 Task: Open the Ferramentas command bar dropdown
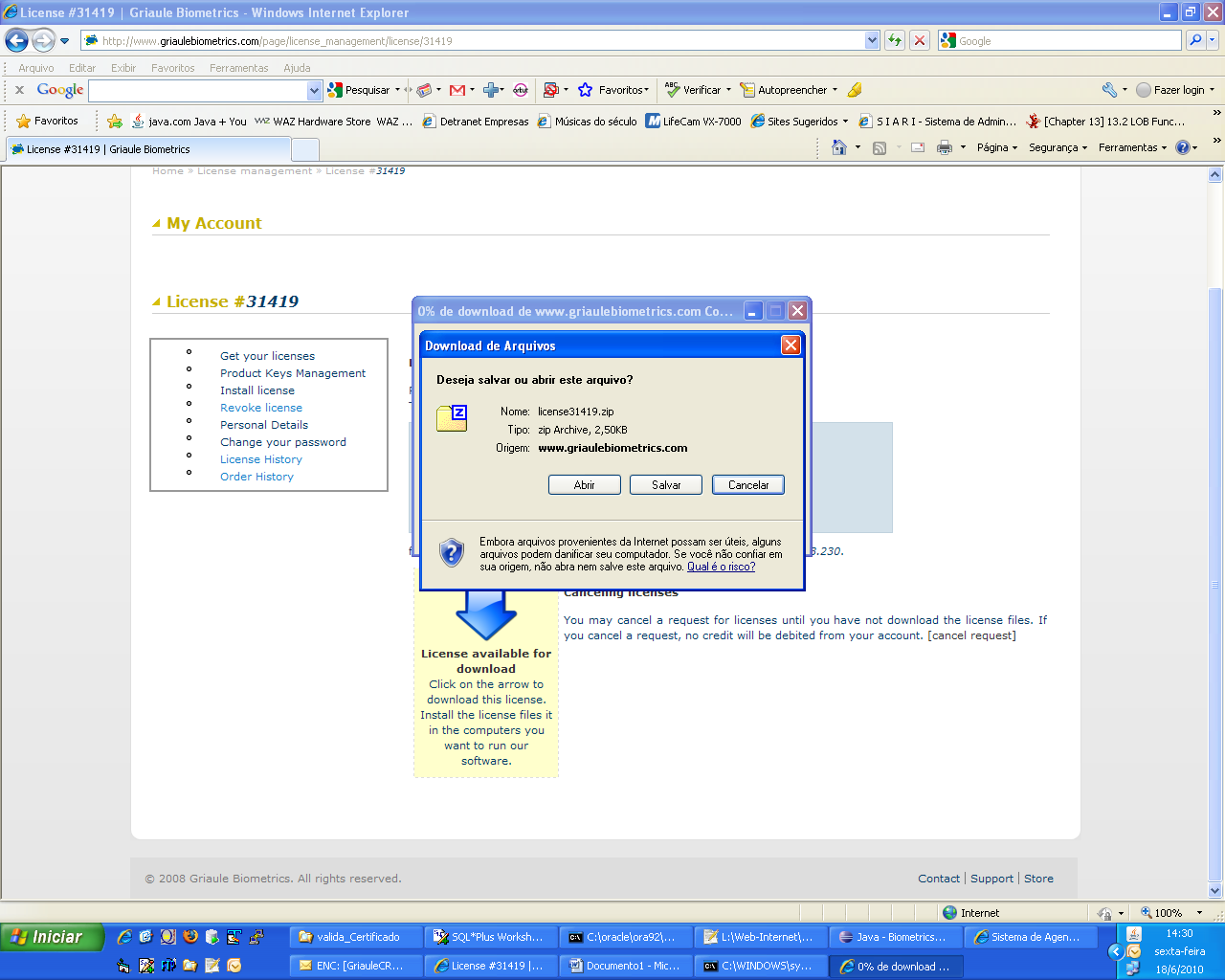click(x=1132, y=147)
